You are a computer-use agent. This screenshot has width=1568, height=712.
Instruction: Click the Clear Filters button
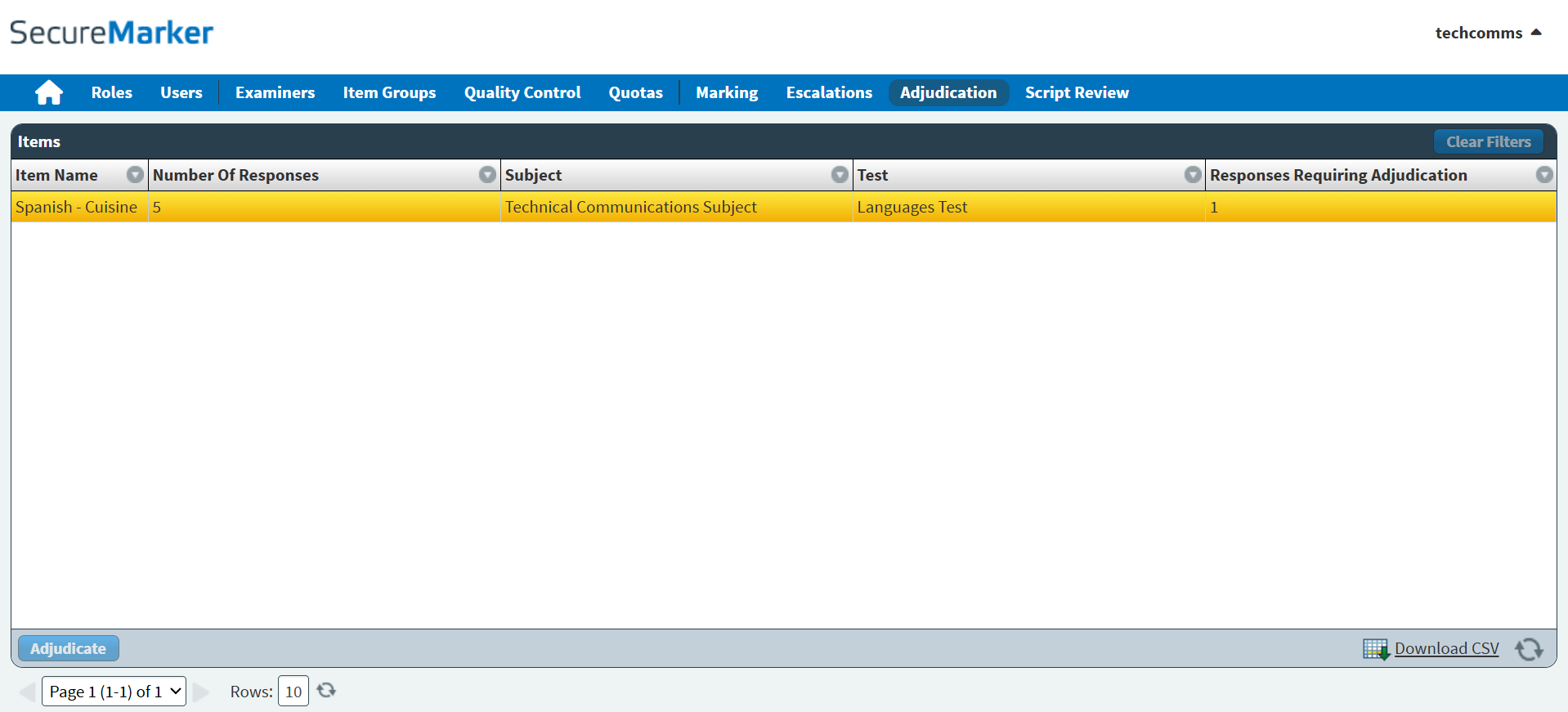pos(1488,142)
